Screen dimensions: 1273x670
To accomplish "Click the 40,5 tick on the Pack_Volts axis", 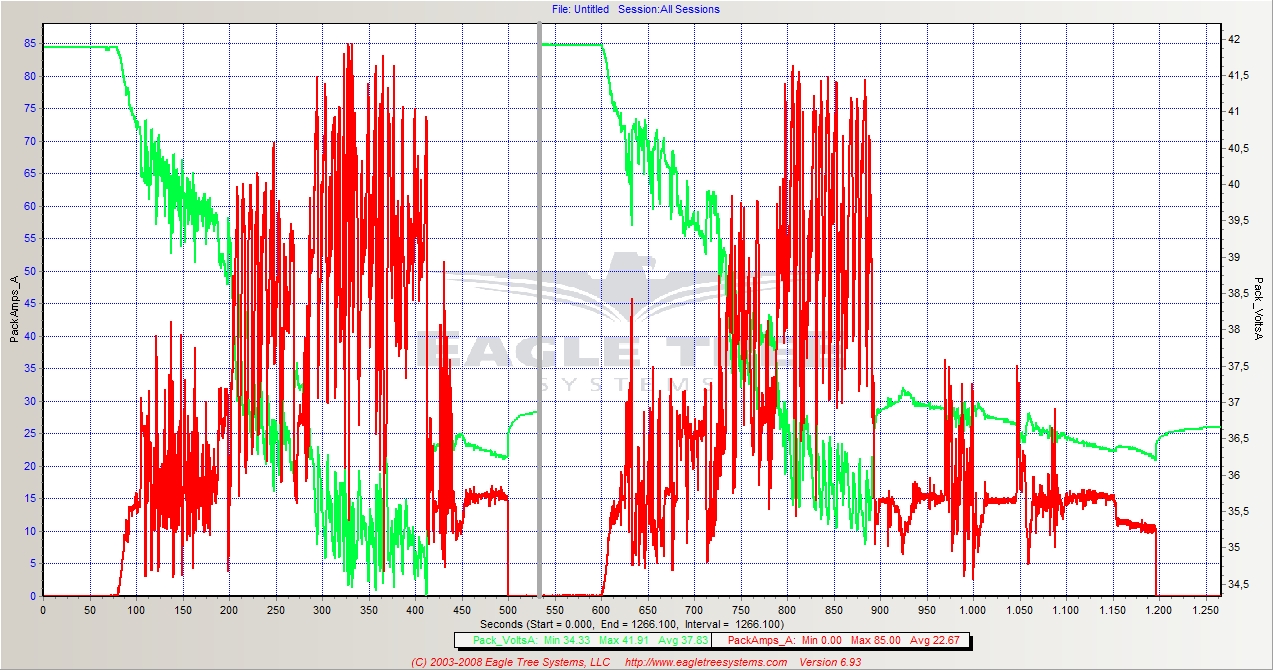I will click(x=1237, y=148).
